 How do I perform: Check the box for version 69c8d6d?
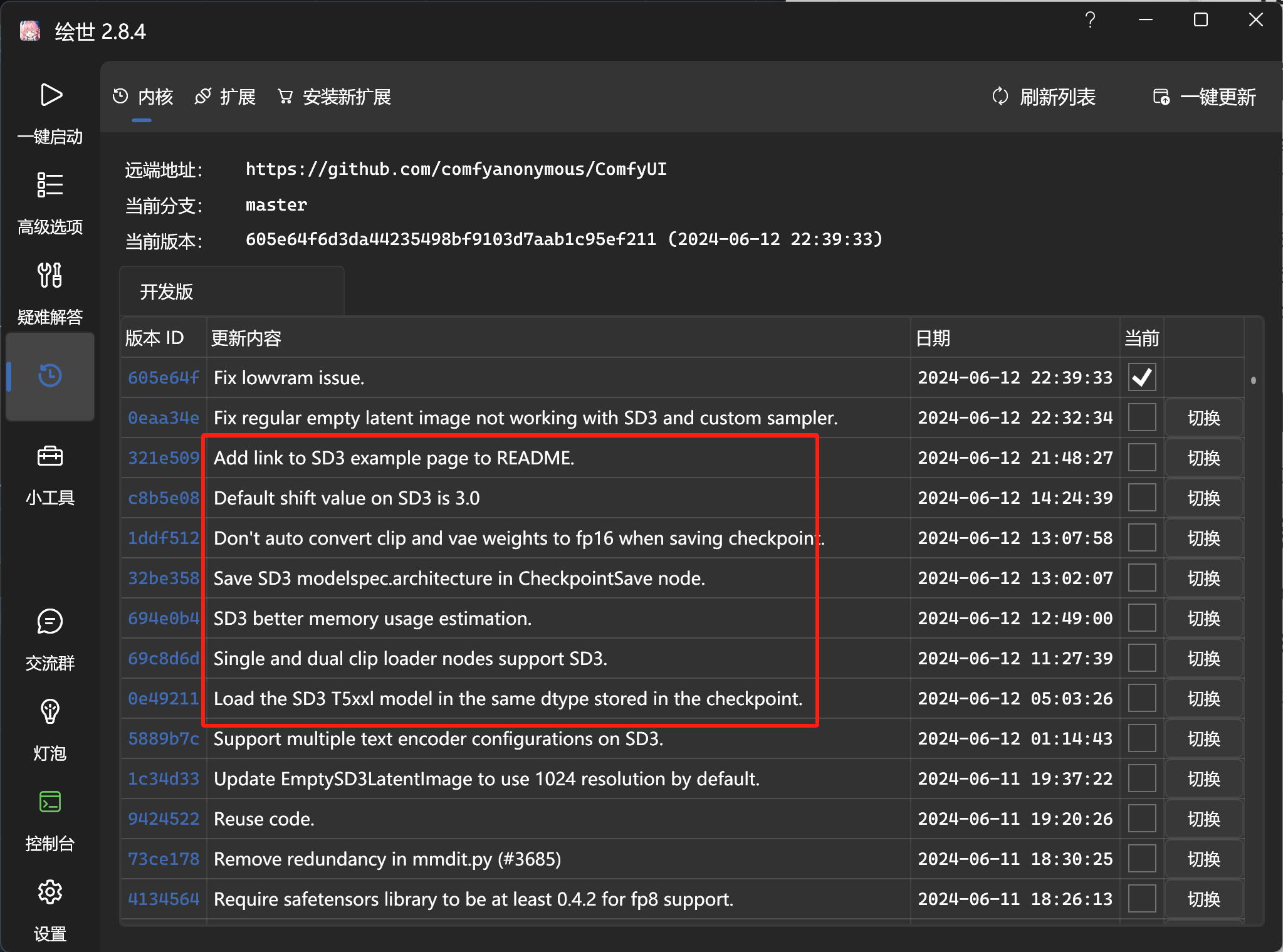pos(1142,658)
